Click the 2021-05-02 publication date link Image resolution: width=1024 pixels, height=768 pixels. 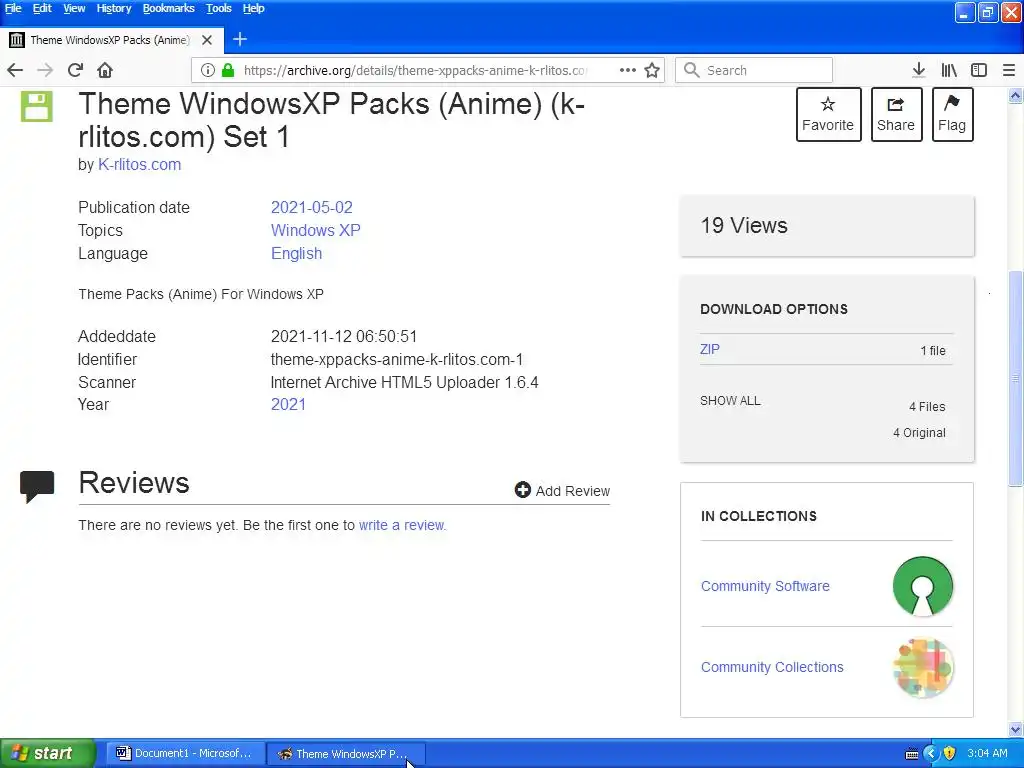coord(312,208)
